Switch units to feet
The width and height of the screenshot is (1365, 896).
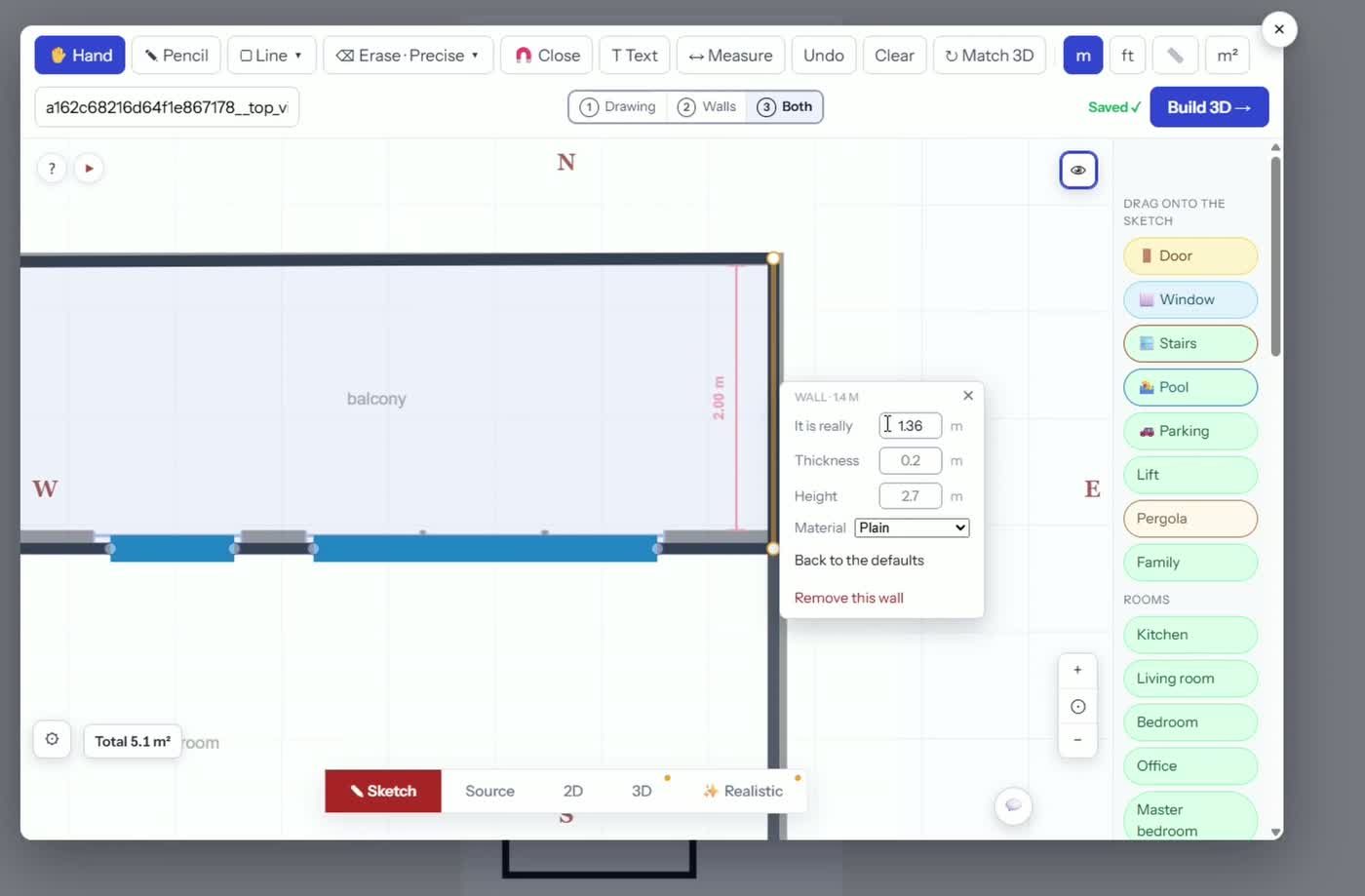(x=1127, y=56)
